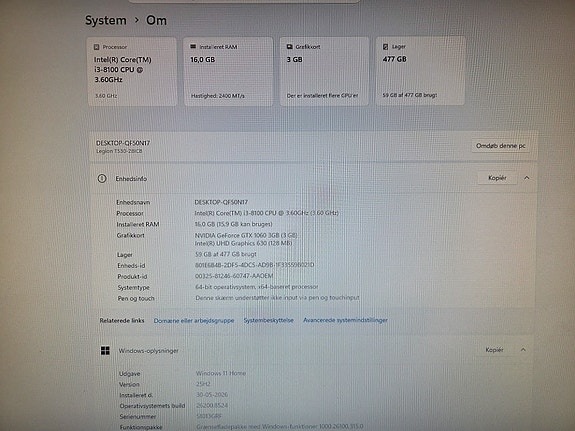Viewport: 575px width, 431px height.
Task: Open the Lager 477 GB card
Action: 420,71
